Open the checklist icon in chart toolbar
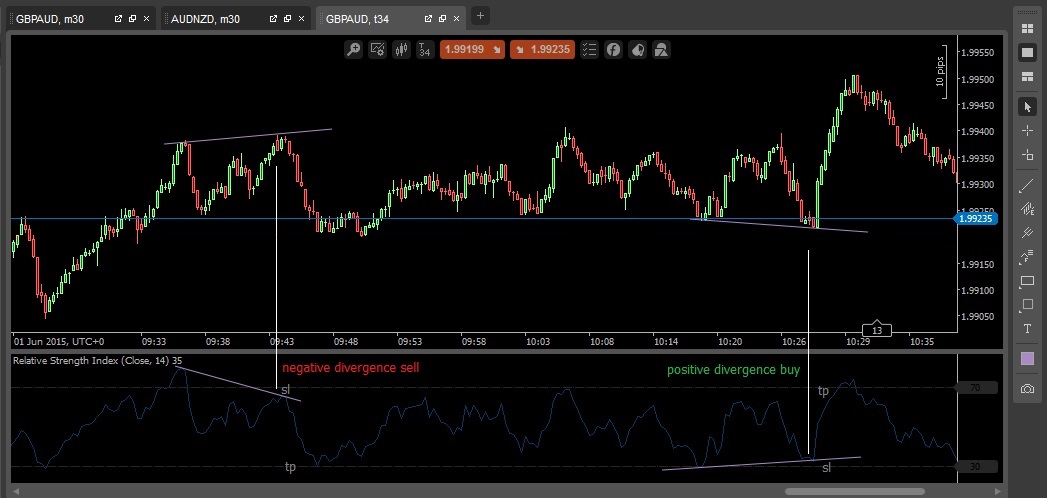The height and width of the screenshot is (498, 1047). tap(589, 49)
